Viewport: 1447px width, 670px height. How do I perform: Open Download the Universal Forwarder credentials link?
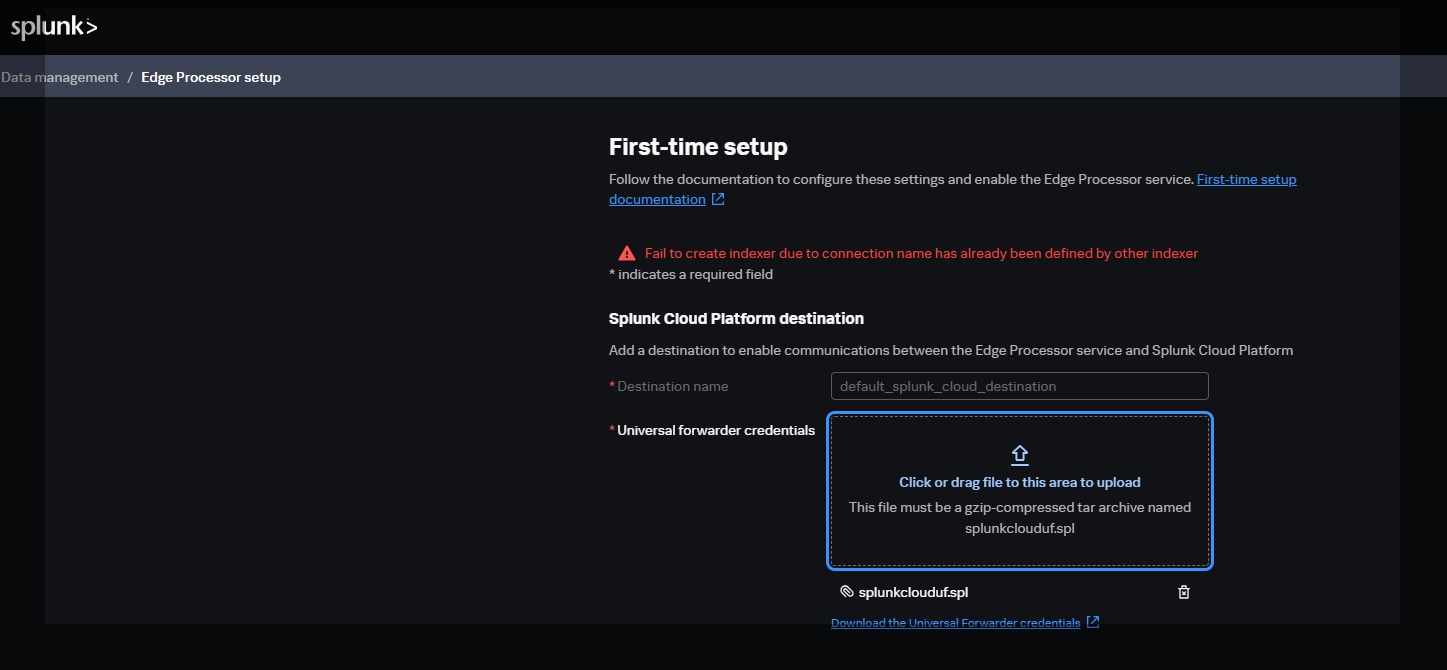click(955, 623)
